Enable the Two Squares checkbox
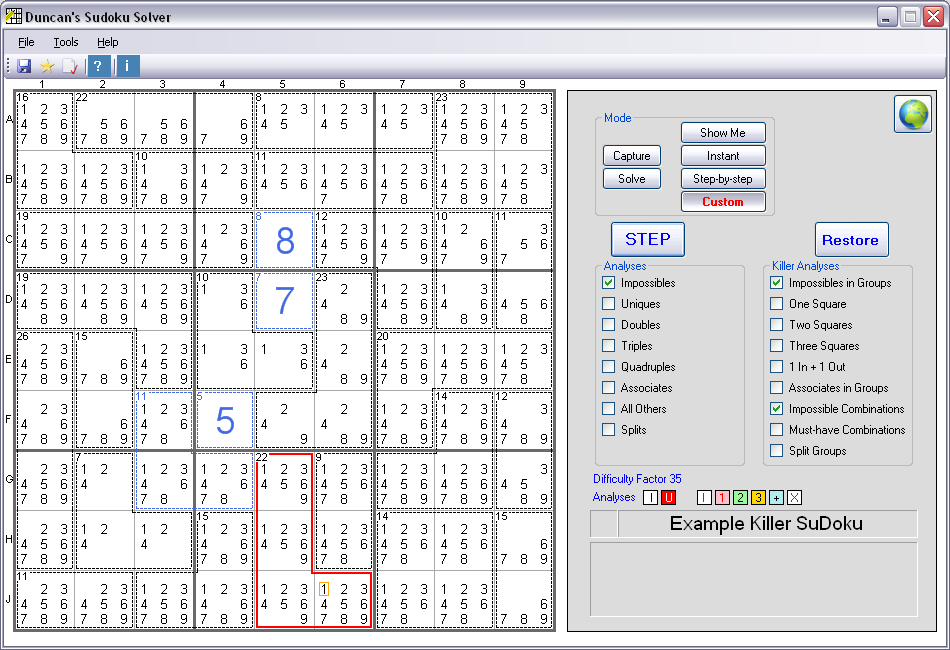This screenshot has width=950, height=650. [x=776, y=325]
